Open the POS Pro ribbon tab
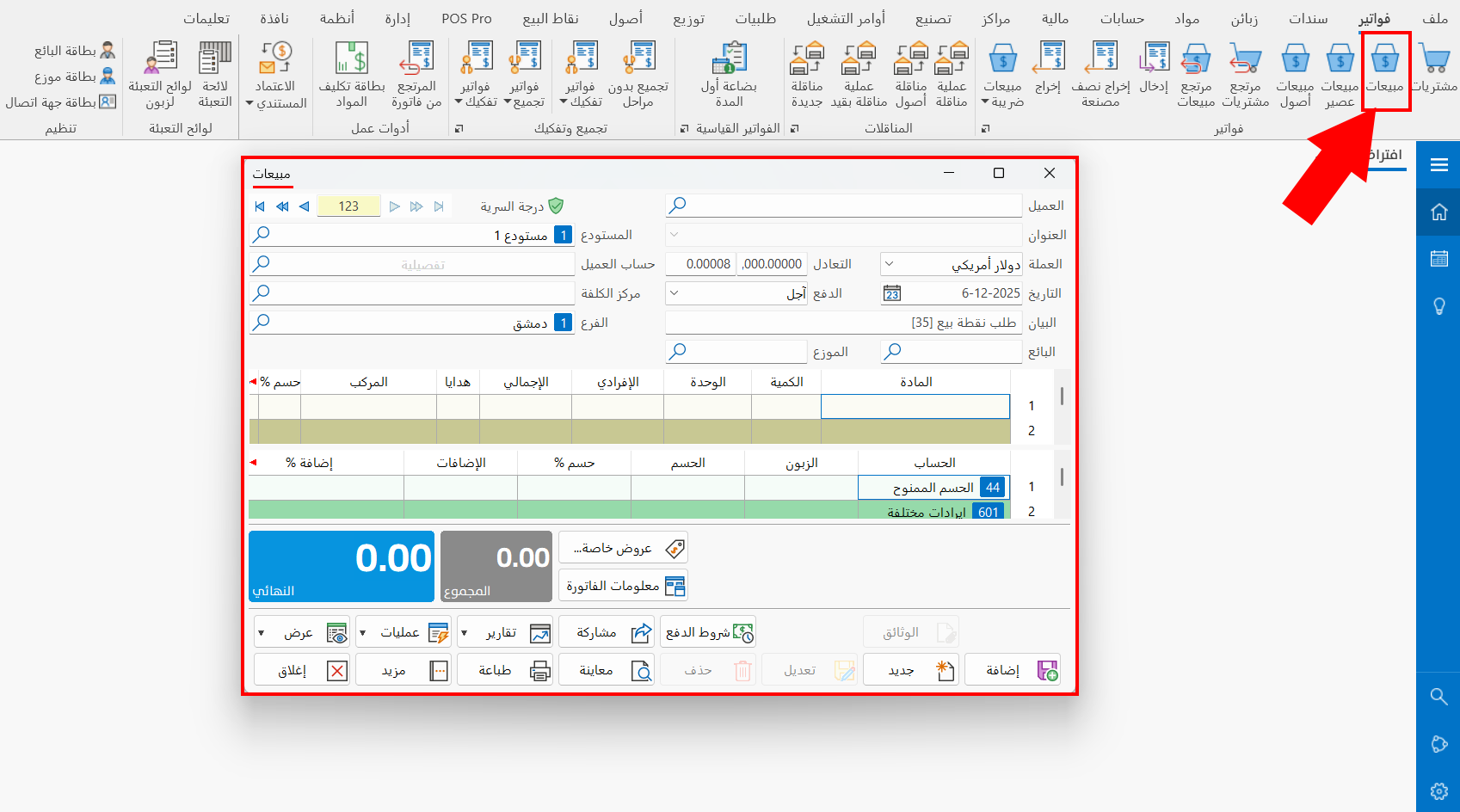Image resolution: width=1460 pixels, height=812 pixels. point(466,18)
